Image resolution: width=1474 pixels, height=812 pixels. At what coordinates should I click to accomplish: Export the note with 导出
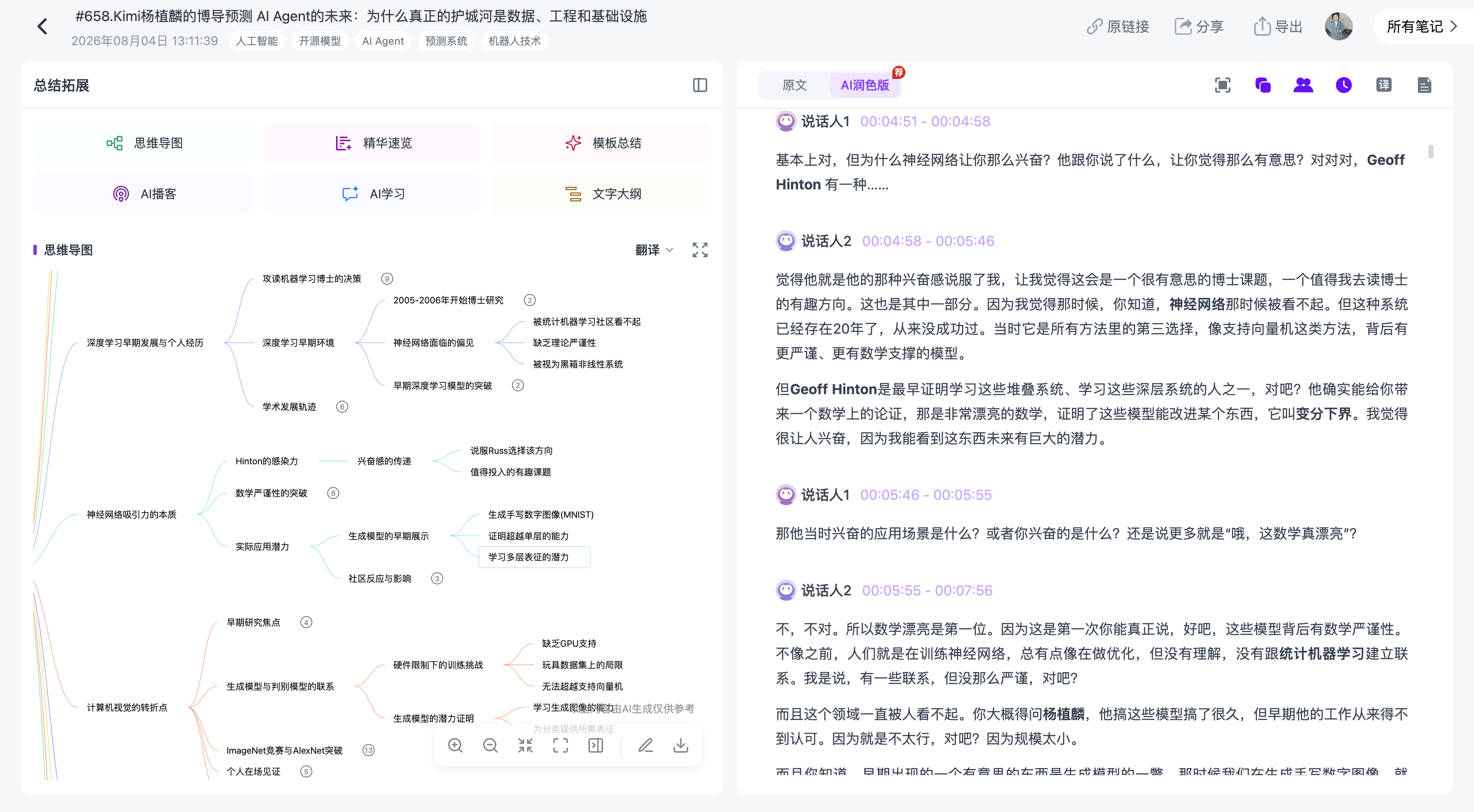coord(1278,26)
